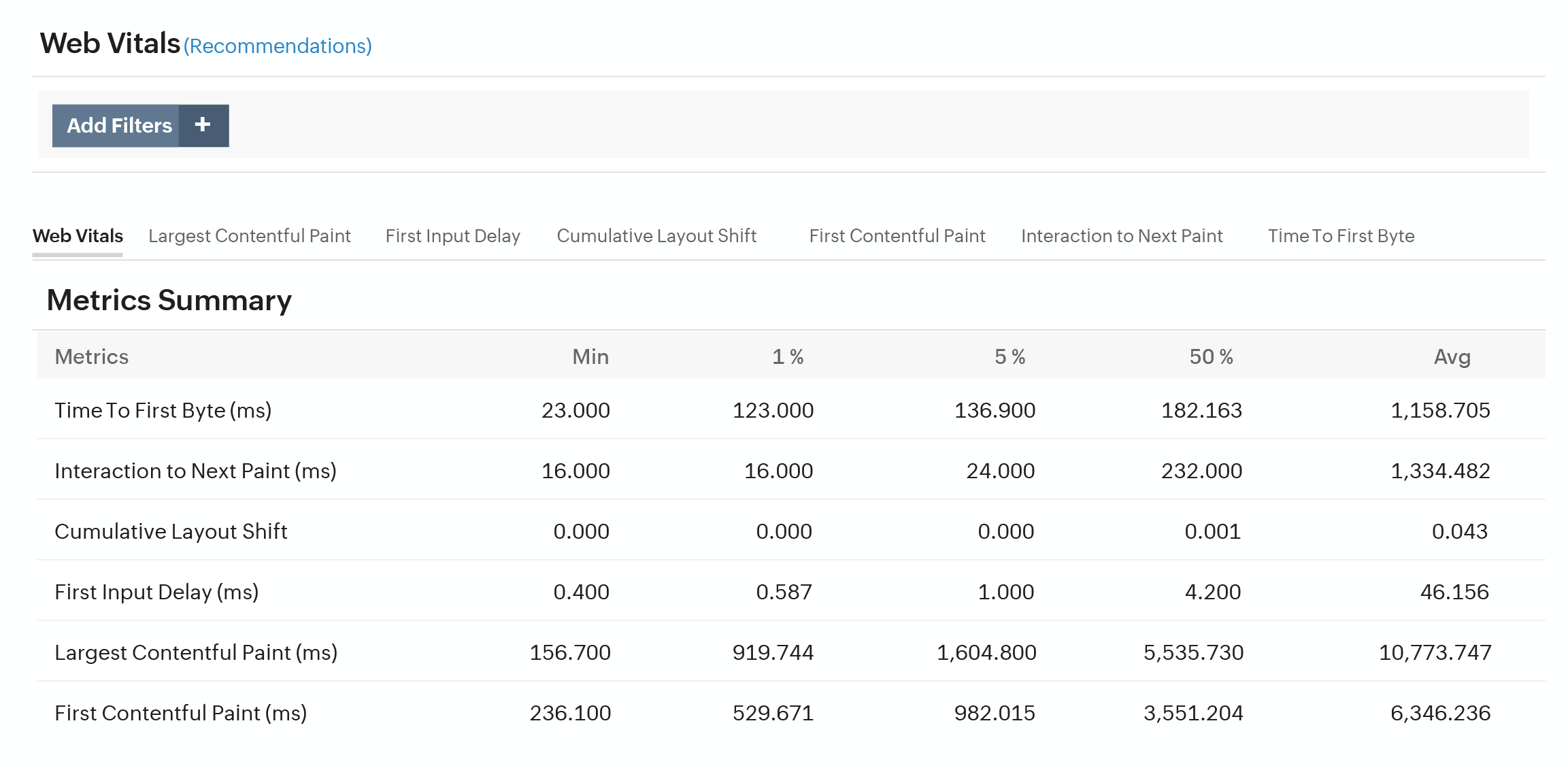Click the 1,158.705 average value
Image resolution: width=1568 pixels, height=768 pixels.
click(1440, 410)
